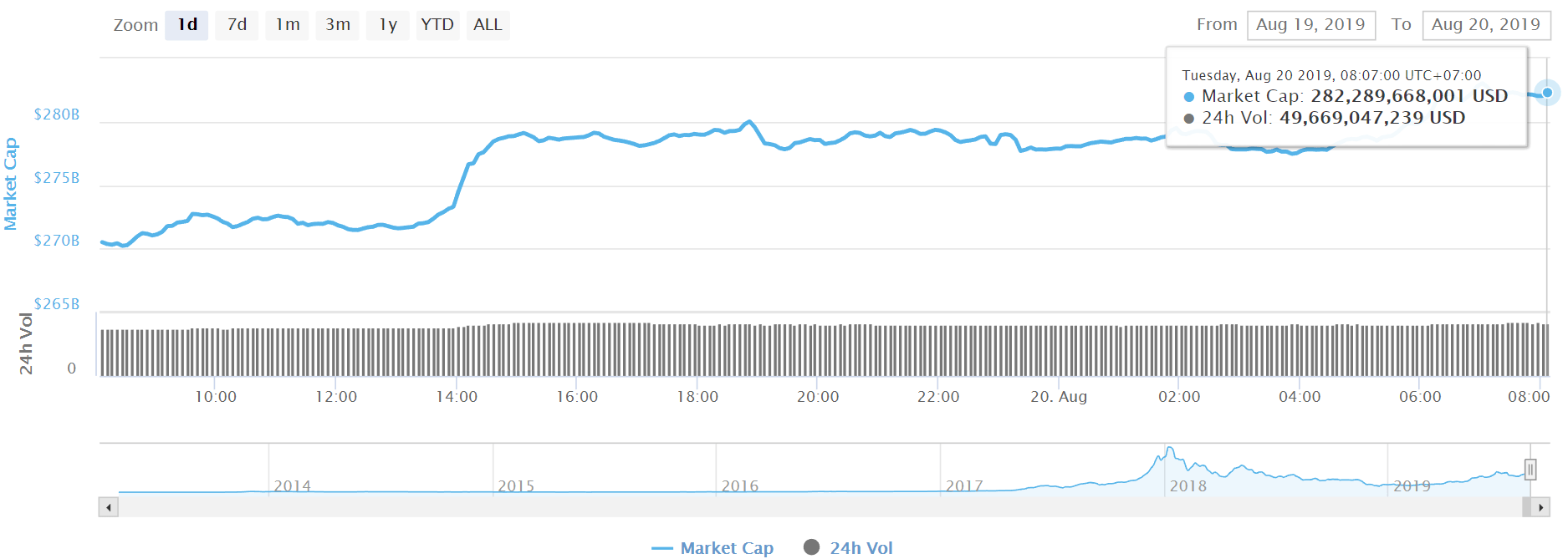Viewport: 1568px width, 559px height.
Task: Click the highlighted Market Cap data point
Action: (1547, 93)
